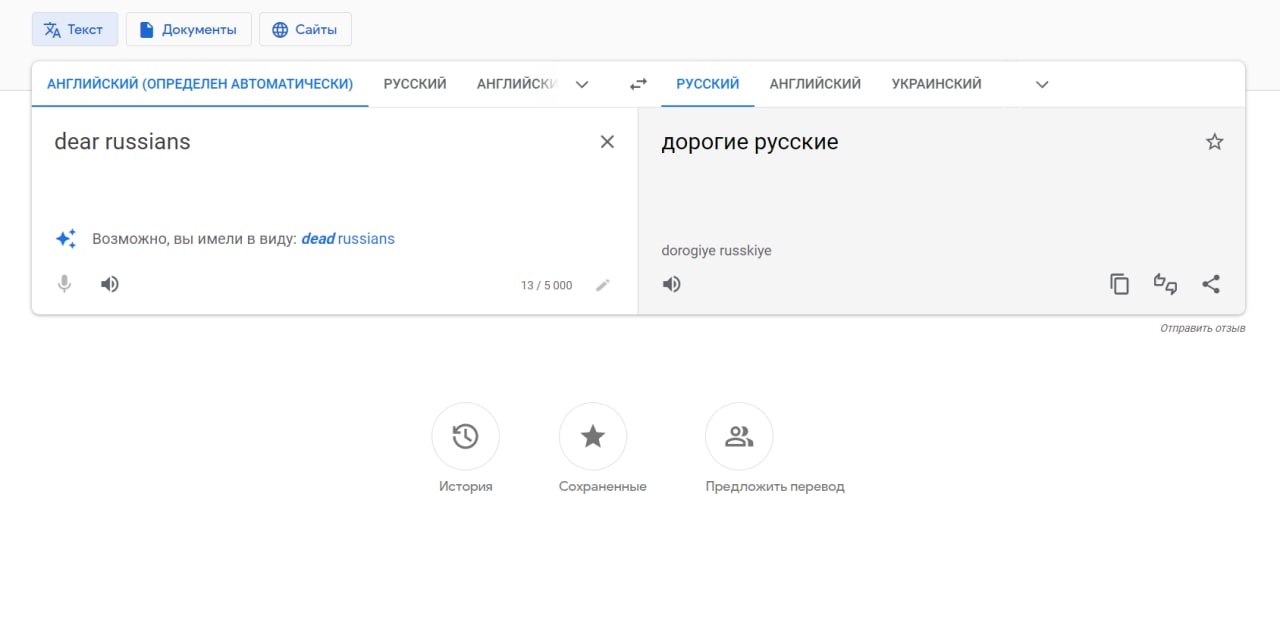
Task: Save translation with the star icon
Action: [1214, 142]
